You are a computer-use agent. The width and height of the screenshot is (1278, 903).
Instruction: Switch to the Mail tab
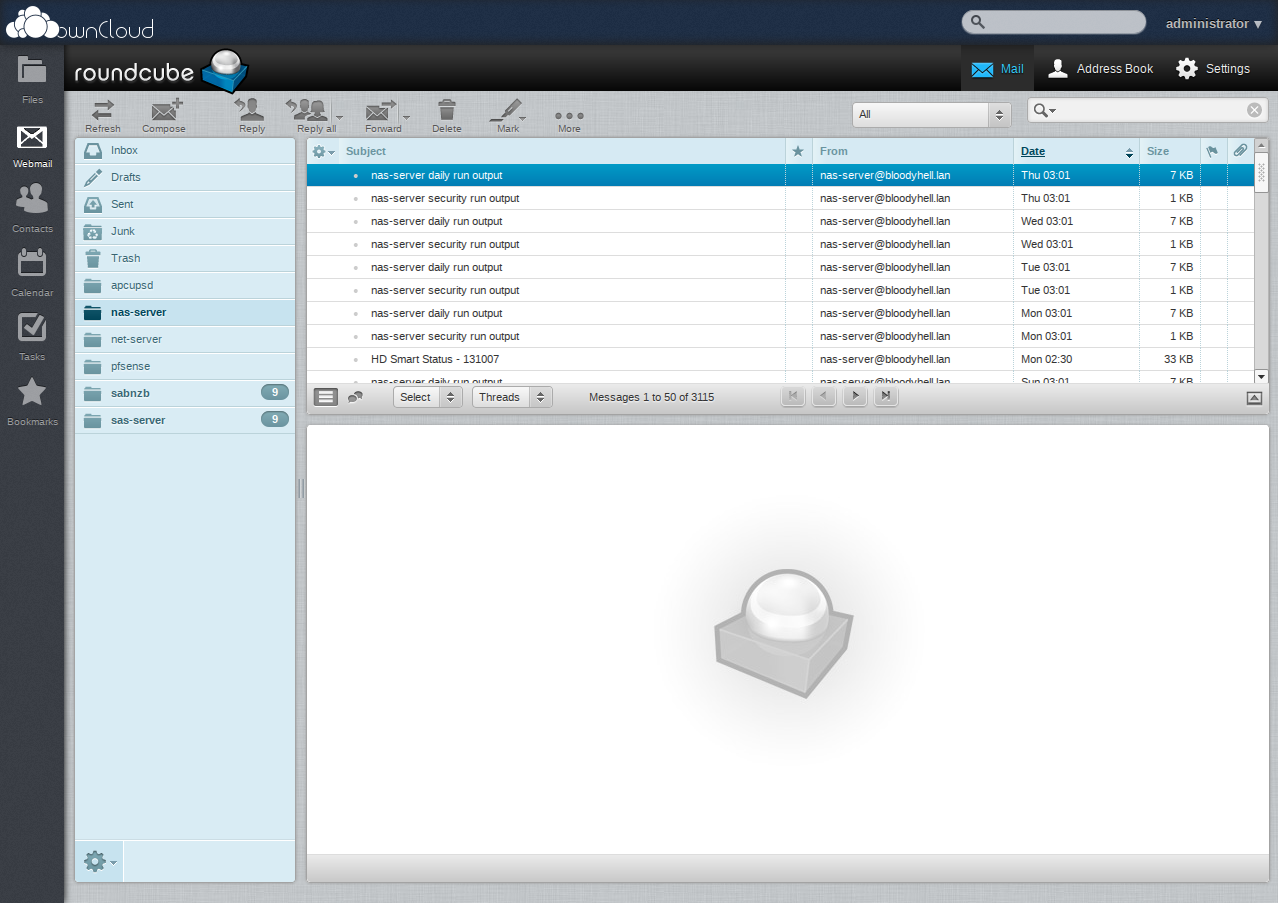[x=997, y=69]
